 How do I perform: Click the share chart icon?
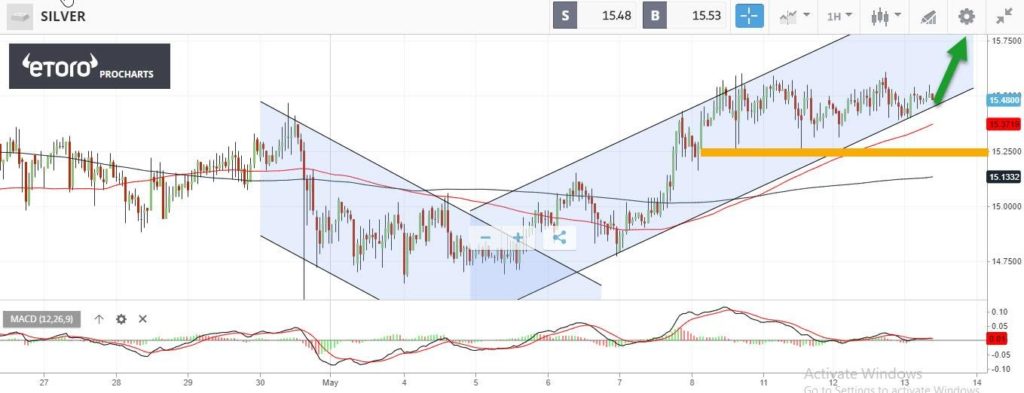tap(560, 238)
